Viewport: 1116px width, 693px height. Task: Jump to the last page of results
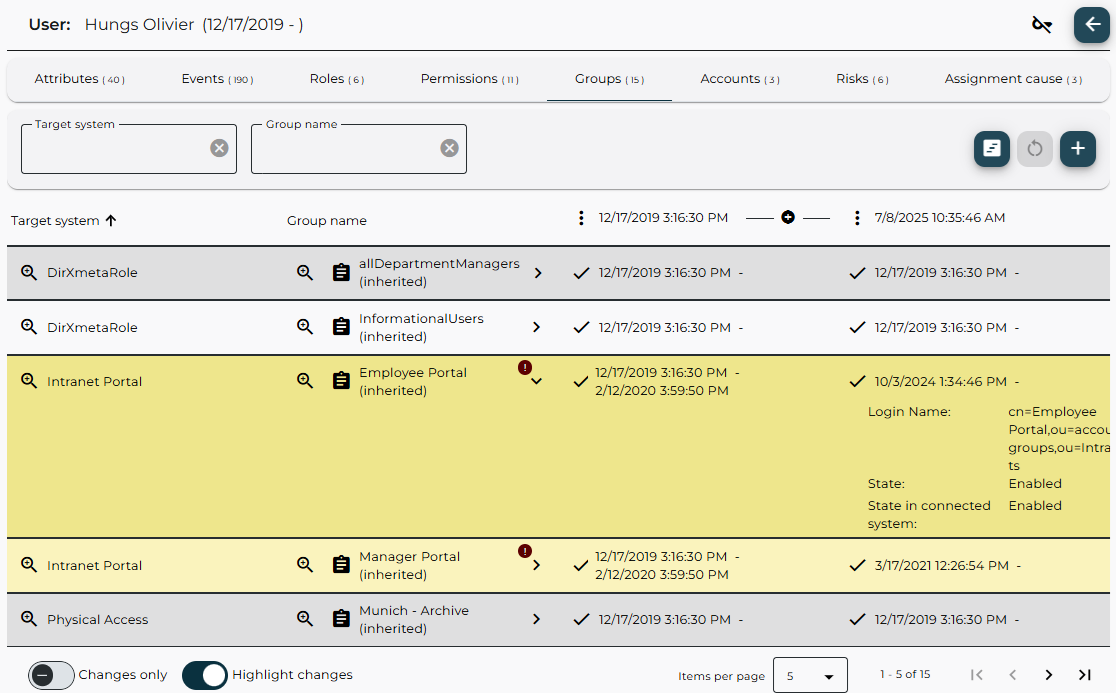pos(1084,675)
